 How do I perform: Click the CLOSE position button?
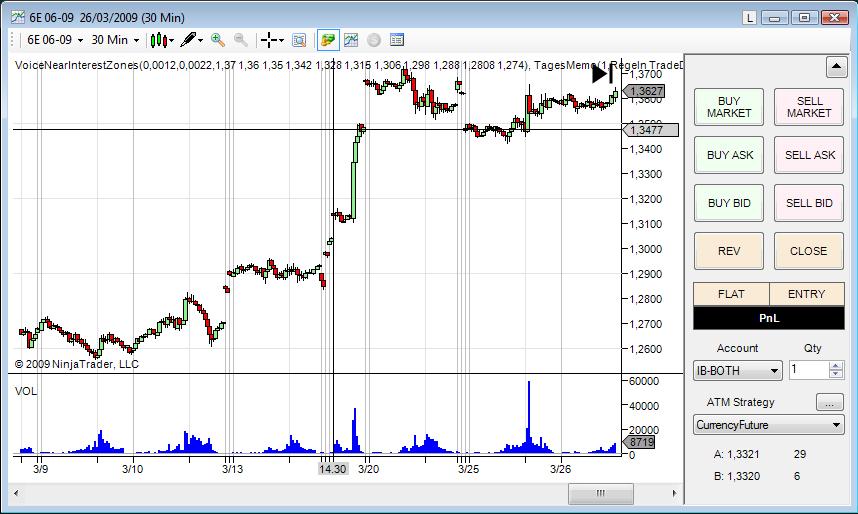point(809,251)
